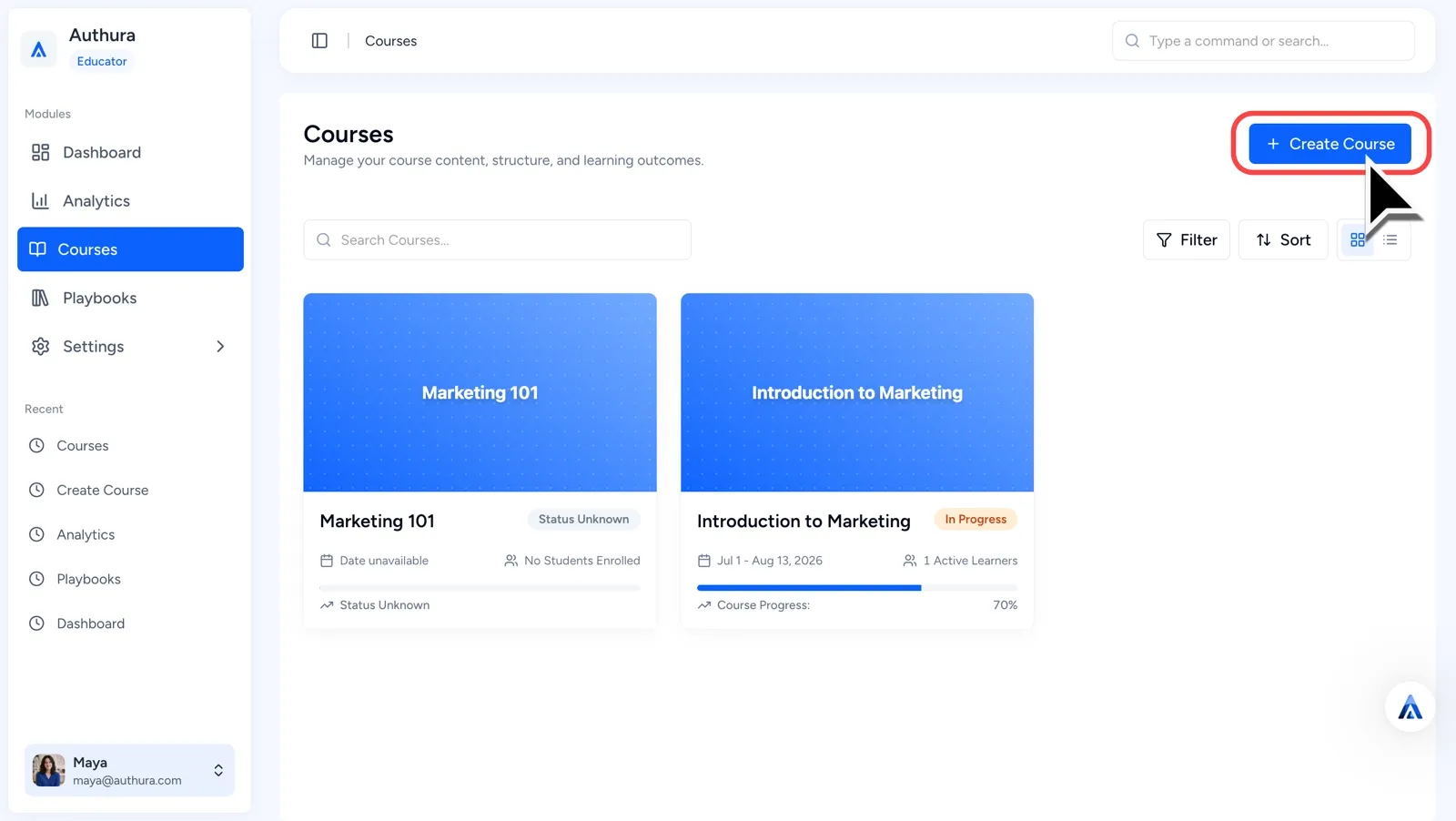Click the 70% progress value

pos(1005,605)
